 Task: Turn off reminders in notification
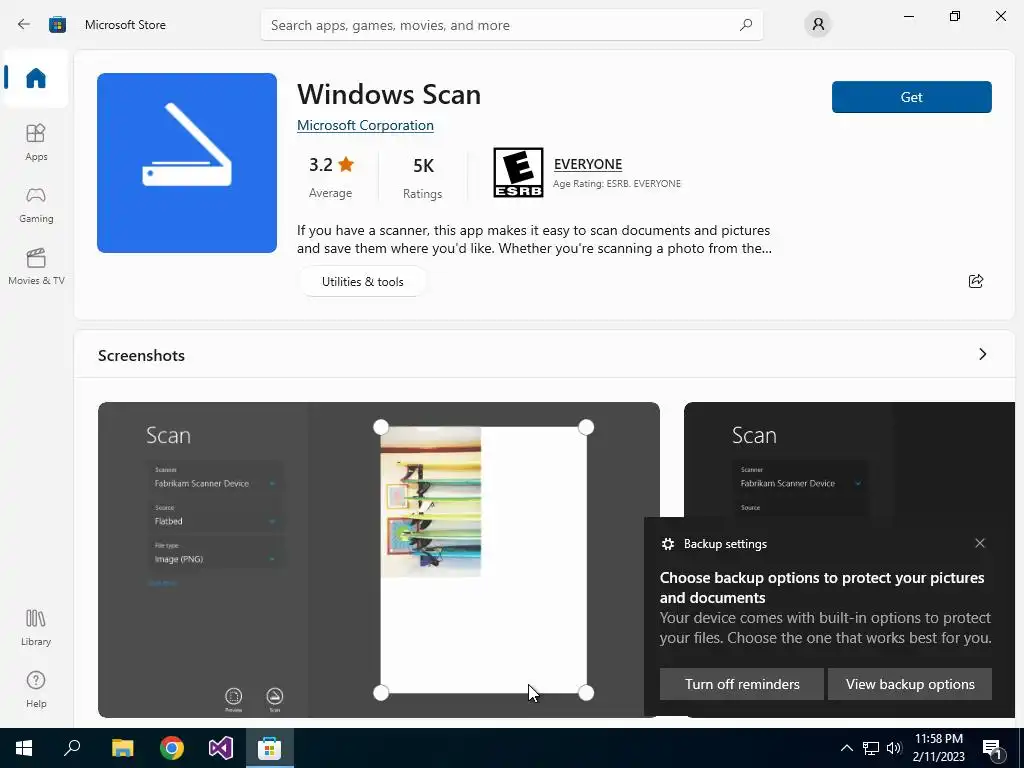(x=742, y=684)
